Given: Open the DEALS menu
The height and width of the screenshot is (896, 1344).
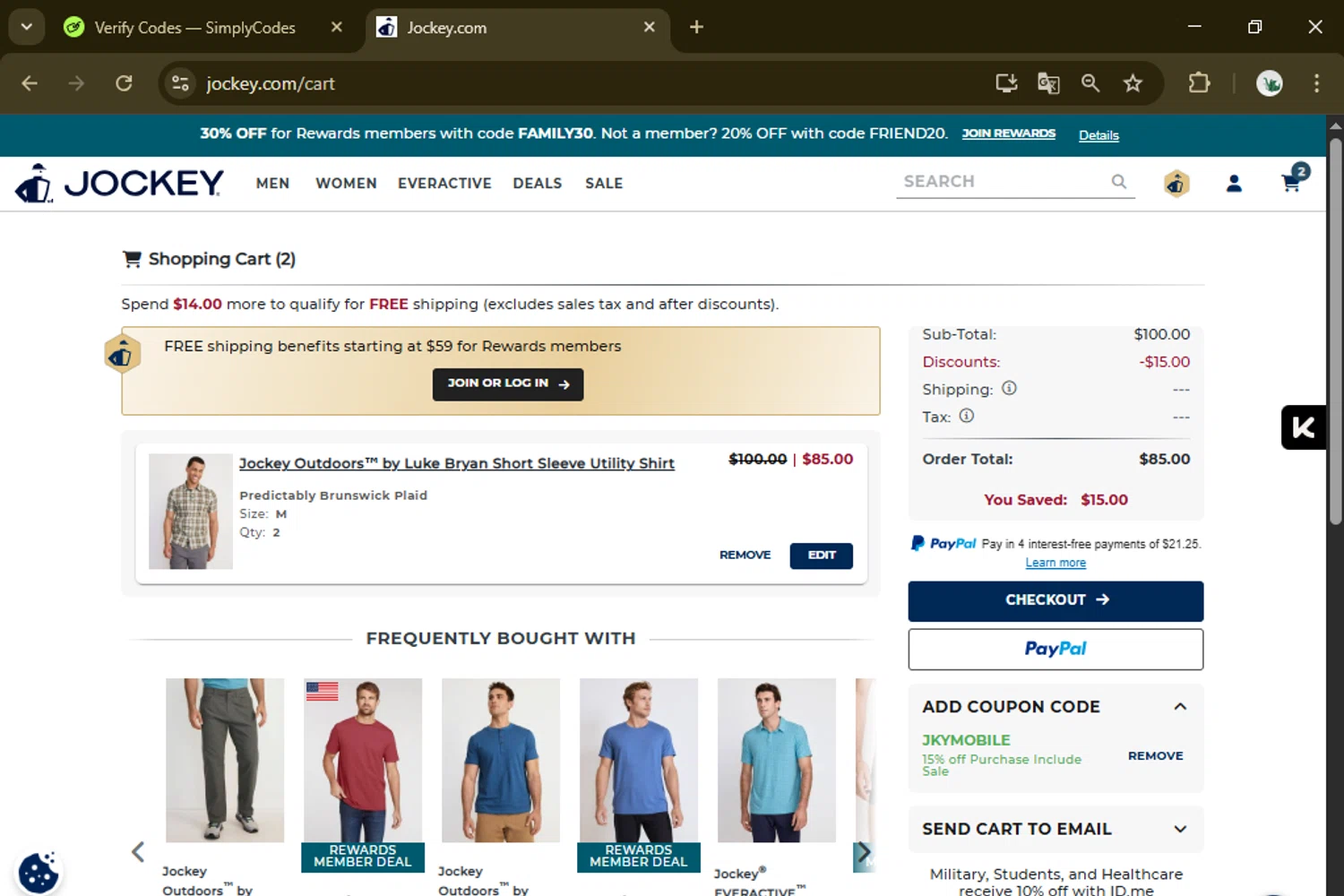Looking at the screenshot, I should click(x=538, y=183).
